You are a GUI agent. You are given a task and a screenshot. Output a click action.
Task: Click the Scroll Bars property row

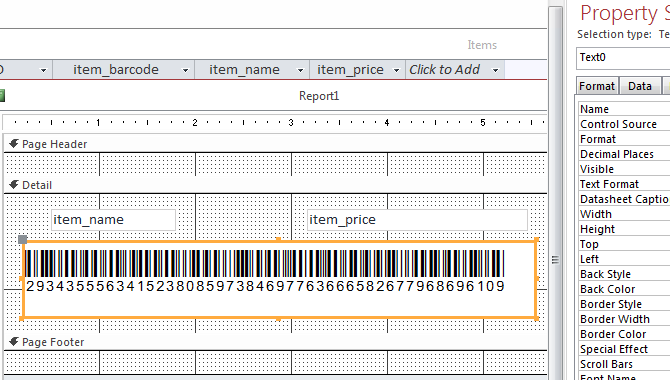coord(624,364)
